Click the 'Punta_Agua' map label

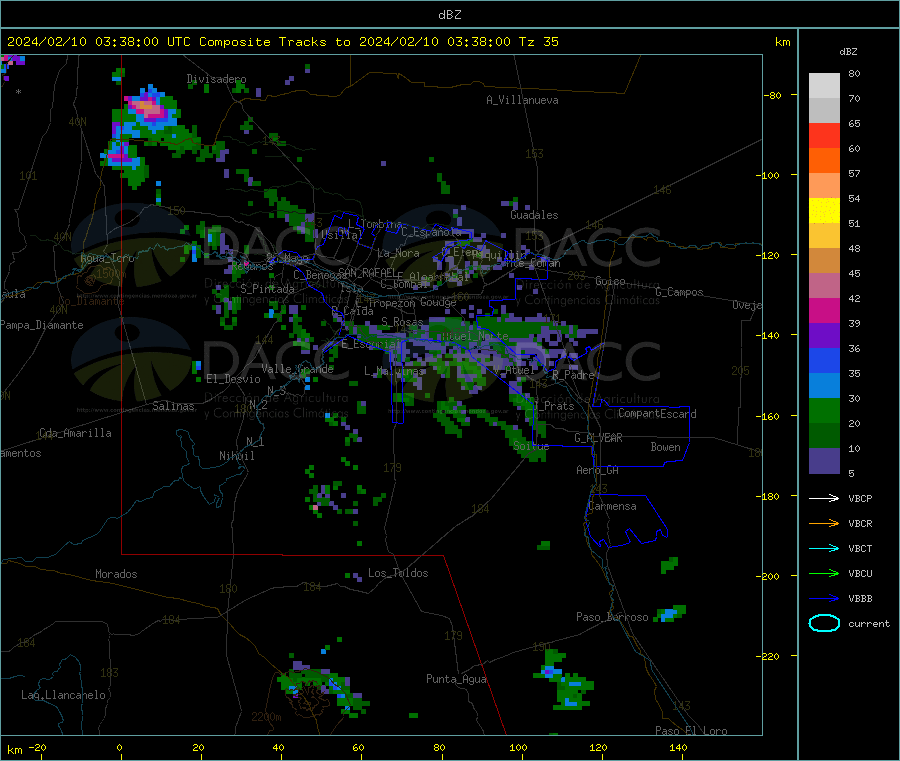point(456,679)
